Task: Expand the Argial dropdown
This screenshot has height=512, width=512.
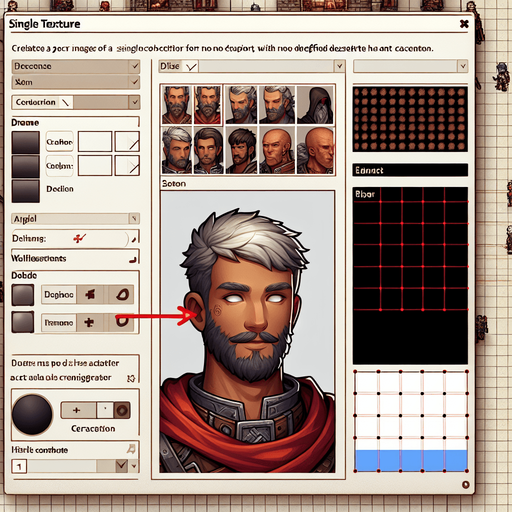Action: (75, 219)
